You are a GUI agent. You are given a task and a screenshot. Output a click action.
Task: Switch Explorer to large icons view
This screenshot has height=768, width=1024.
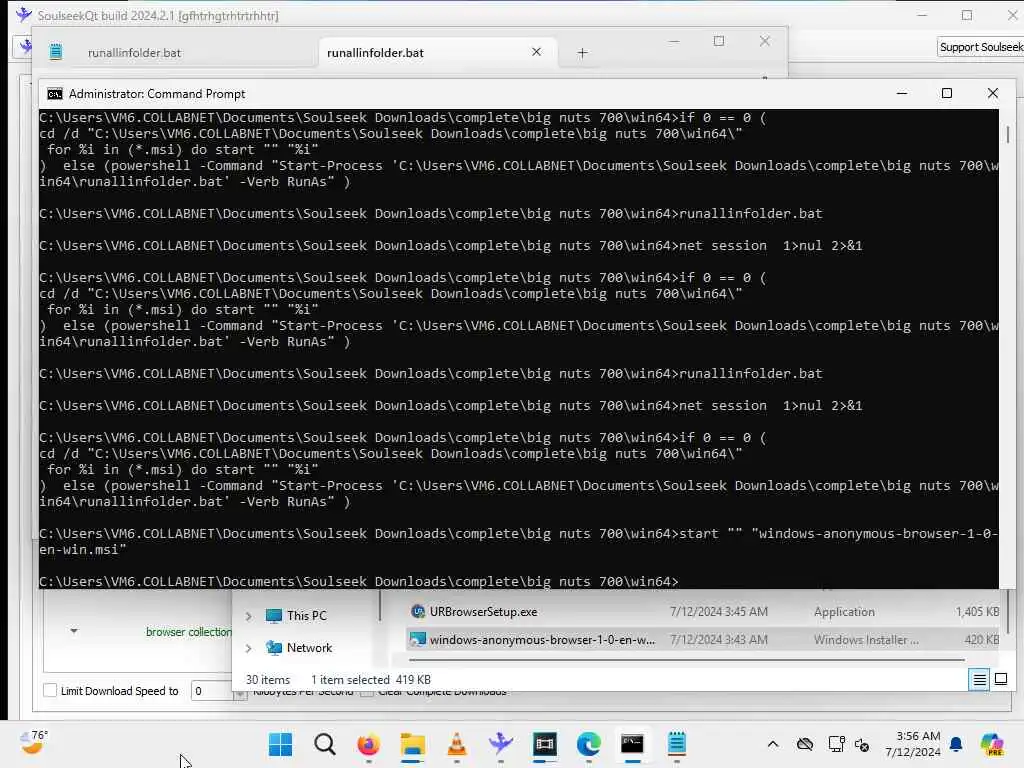click(x=1000, y=680)
